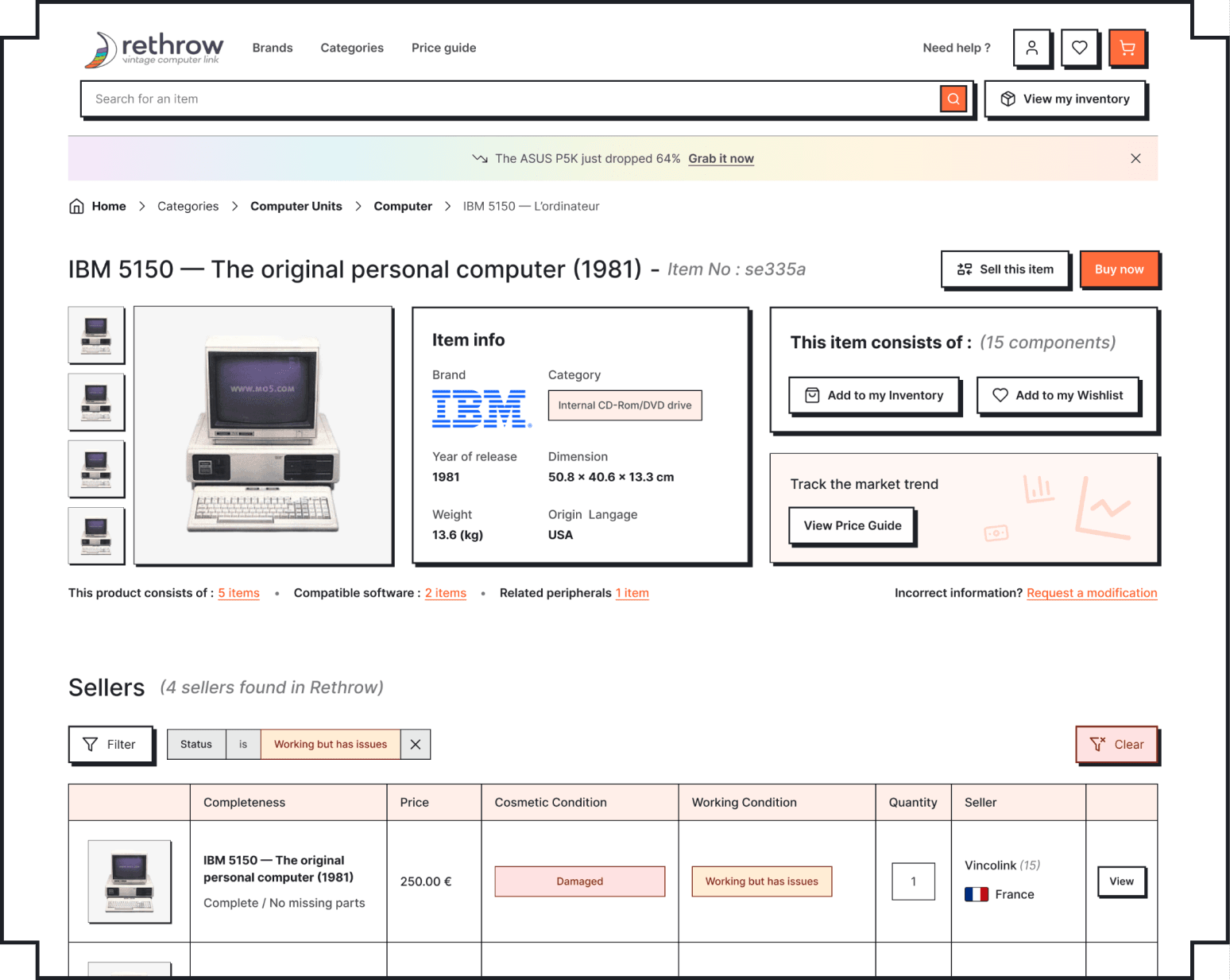1230x980 pixels.
Task: Open the Categories menu
Action: [352, 48]
